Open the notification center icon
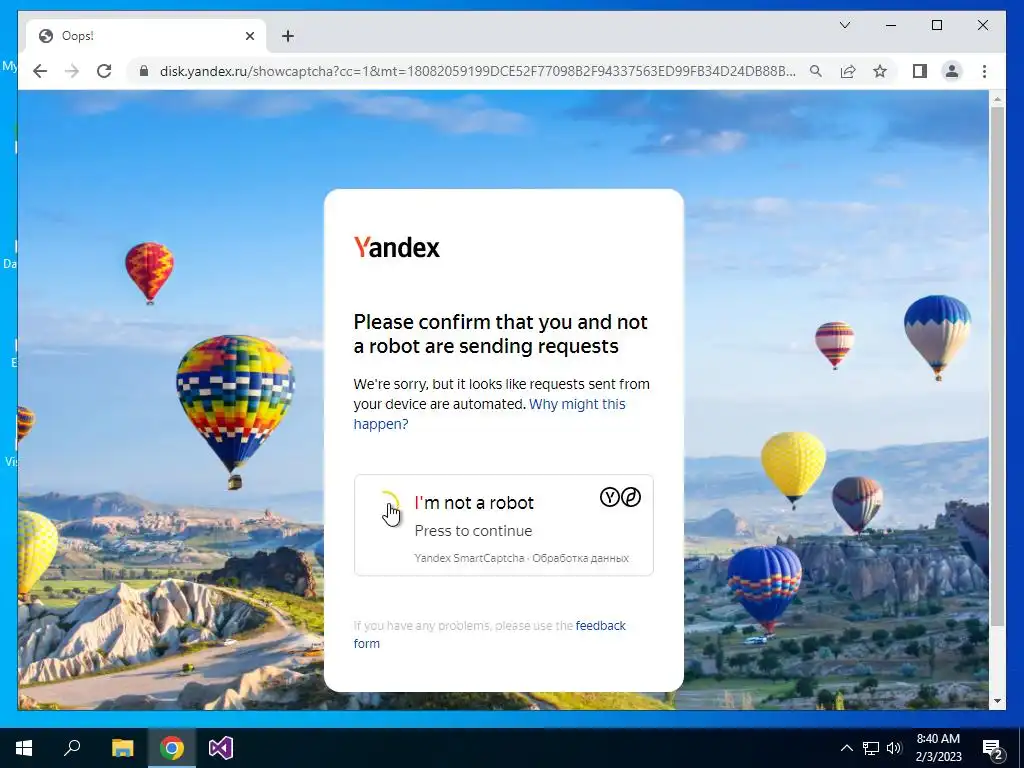 coord(993,749)
